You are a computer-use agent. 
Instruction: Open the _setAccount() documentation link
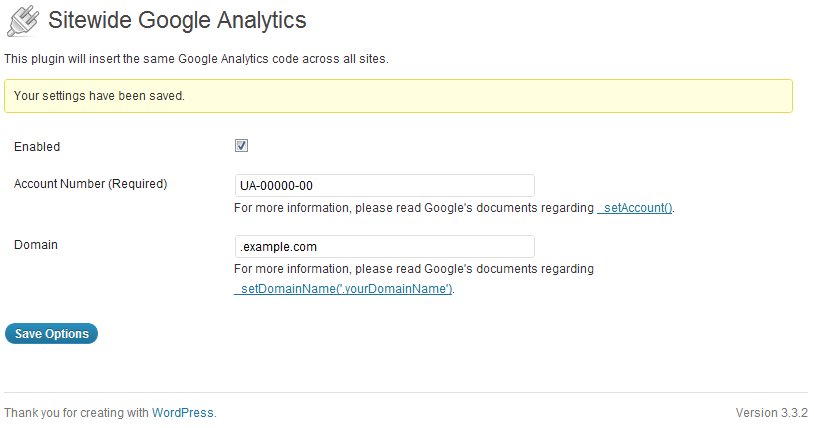pyautogui.click(x=635, y=208)
